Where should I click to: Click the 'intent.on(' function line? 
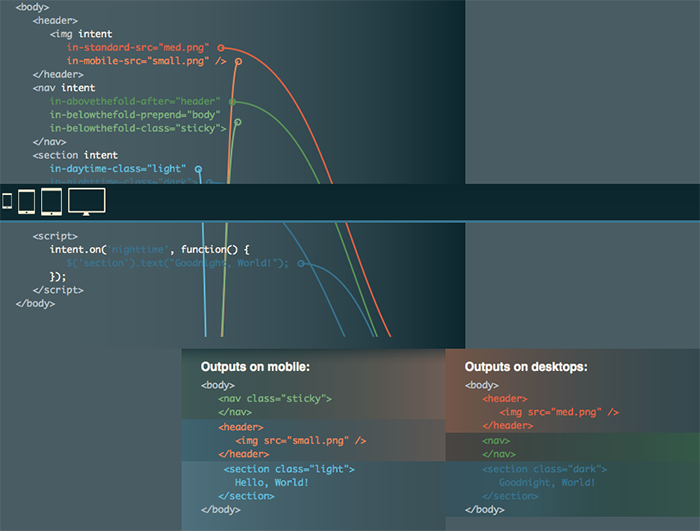[150, 249]
